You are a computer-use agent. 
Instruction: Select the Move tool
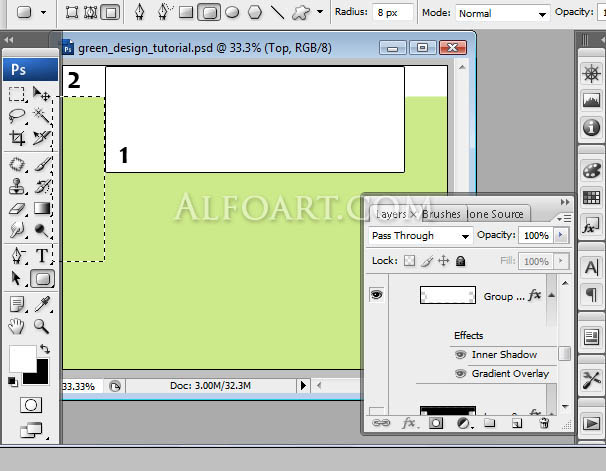tap(41, 94)
